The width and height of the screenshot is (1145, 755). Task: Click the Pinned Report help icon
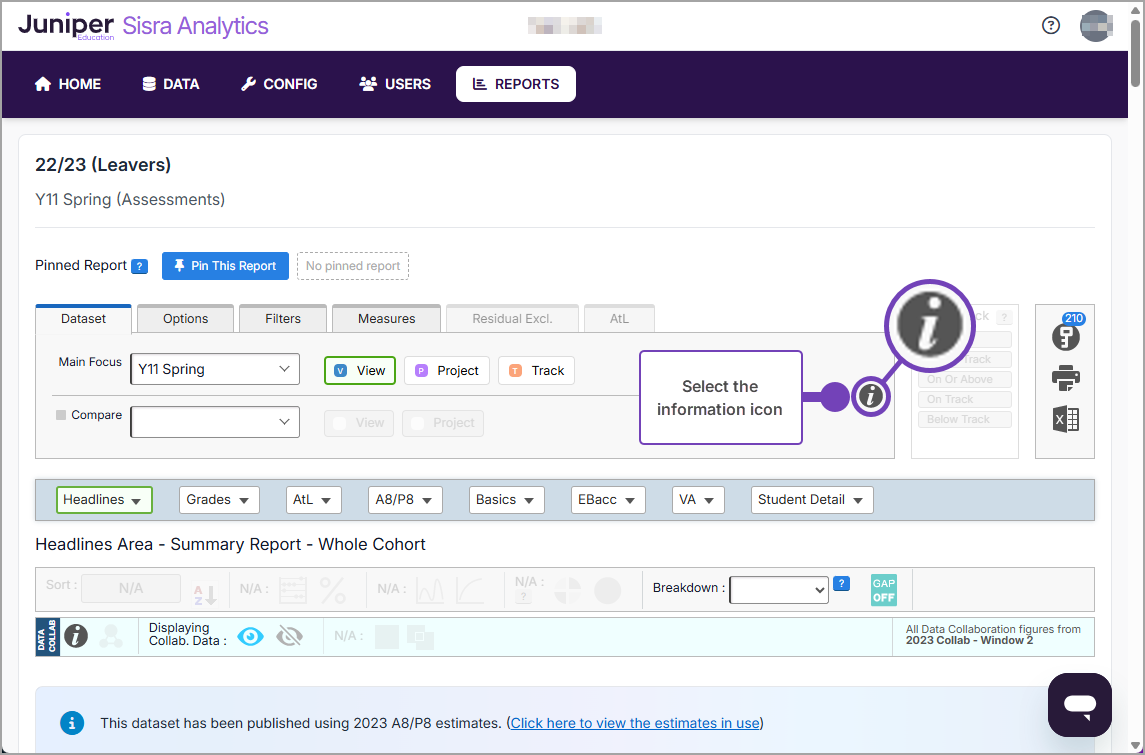point(140,266)
